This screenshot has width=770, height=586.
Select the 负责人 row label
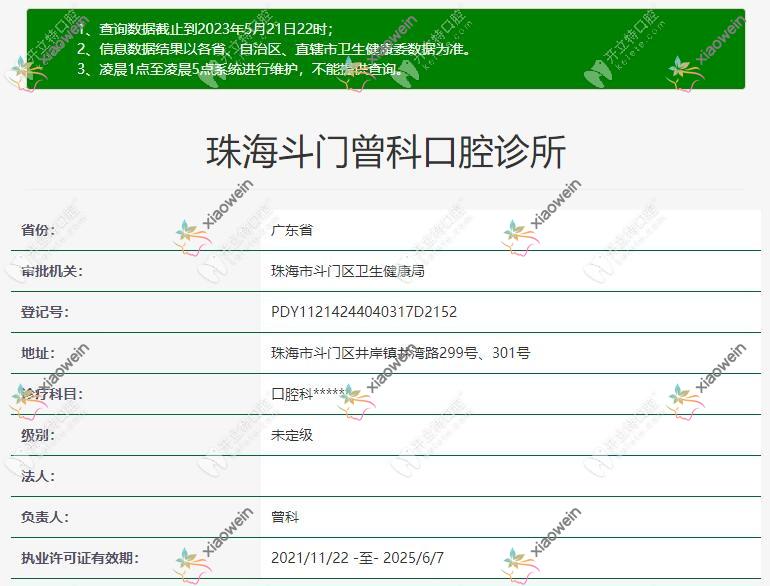[45, 517]
